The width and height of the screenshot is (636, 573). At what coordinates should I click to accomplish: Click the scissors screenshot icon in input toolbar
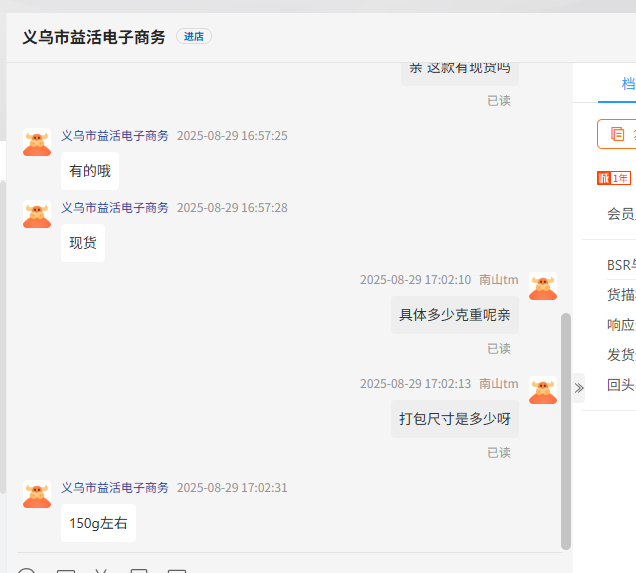click(101, 570)
